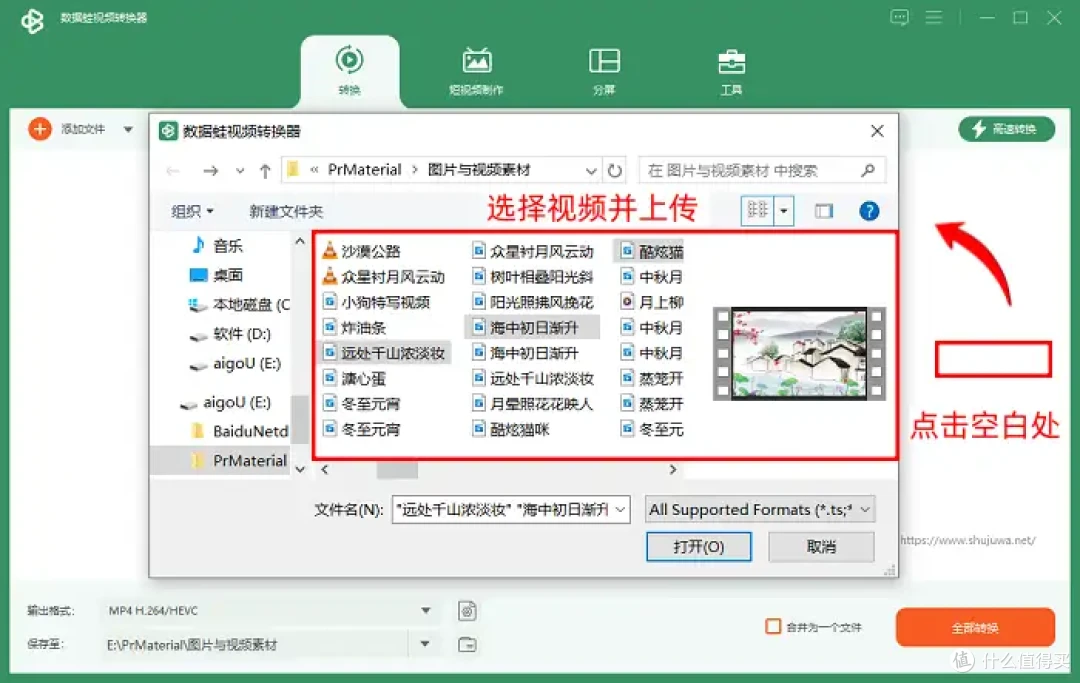Click the 高速转换 button

click(1006, 129)
